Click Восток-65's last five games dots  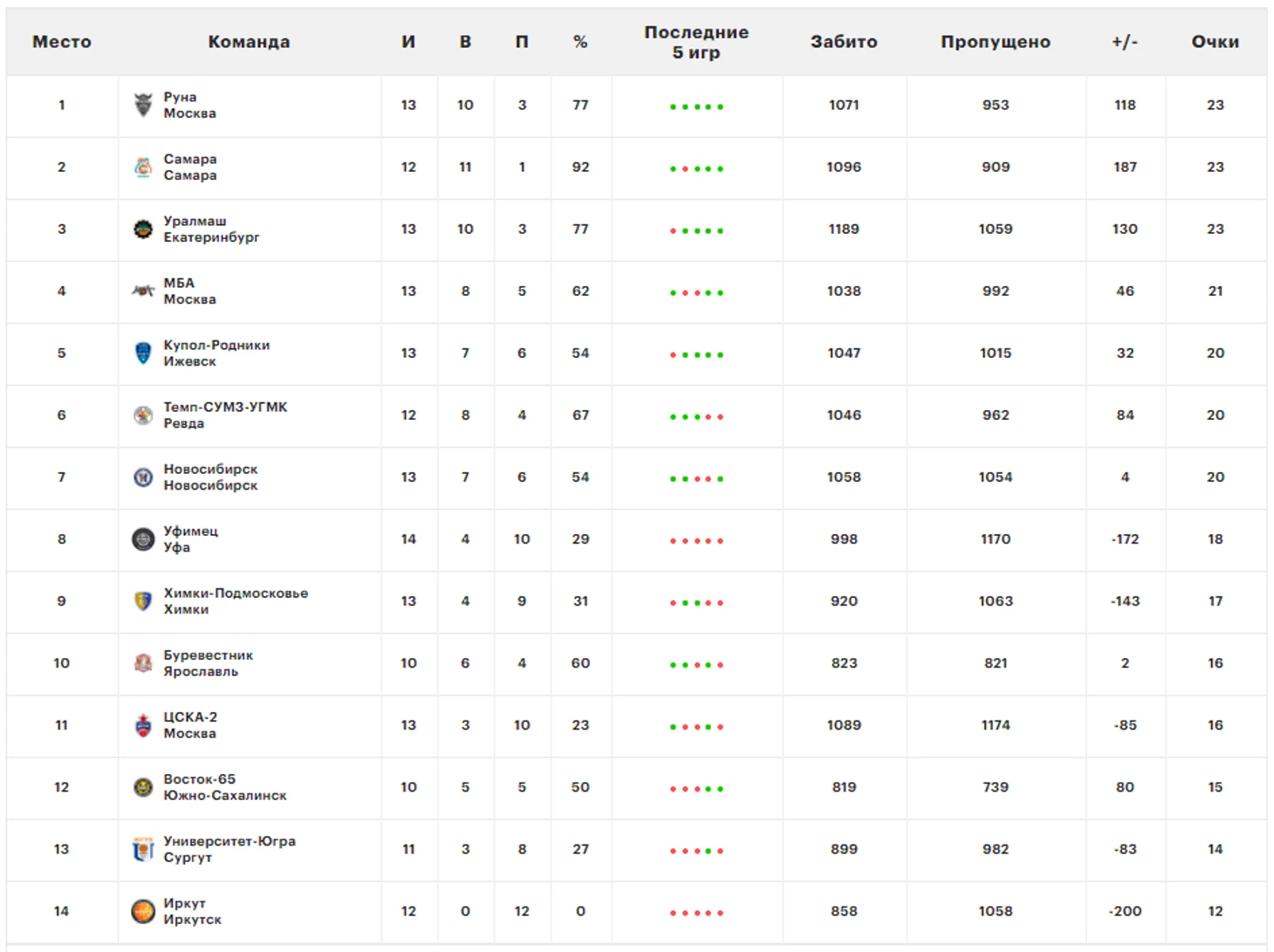click(696, 789)
